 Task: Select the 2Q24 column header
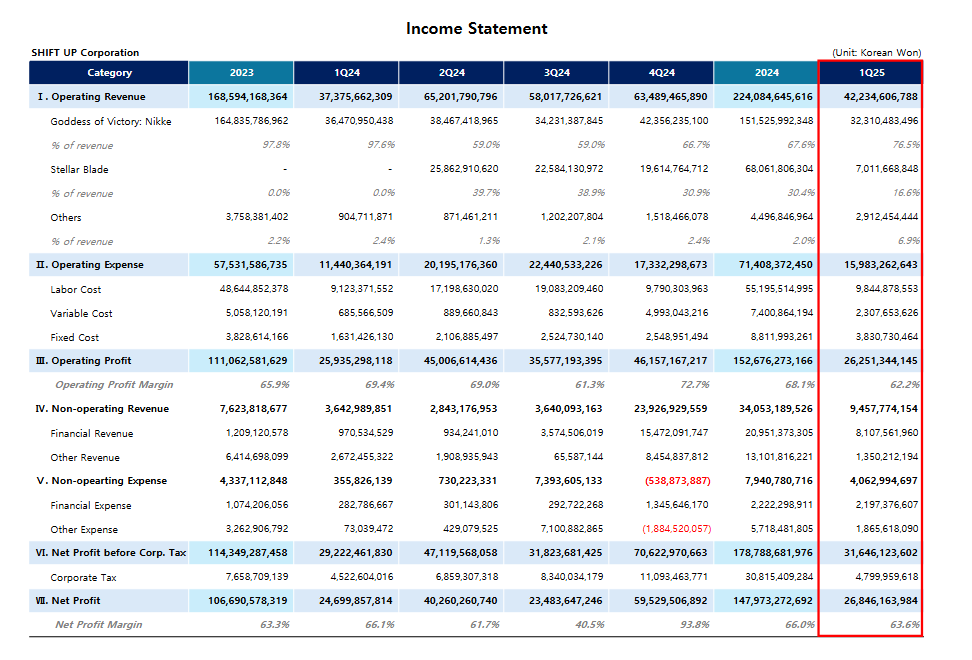(451, 73)
